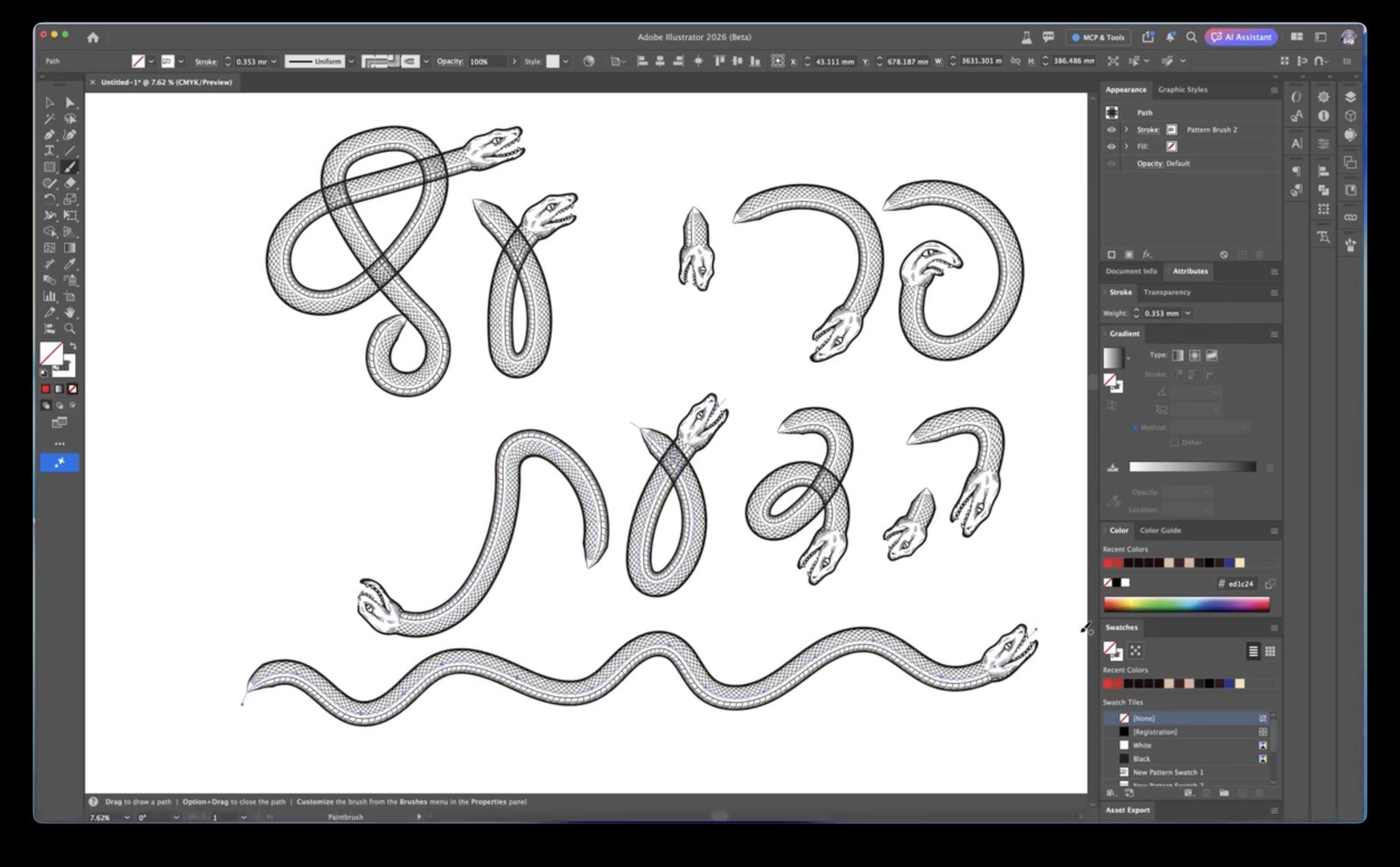Activate the Paintbrush tool

pyautogui.click(x=70, y=167)
